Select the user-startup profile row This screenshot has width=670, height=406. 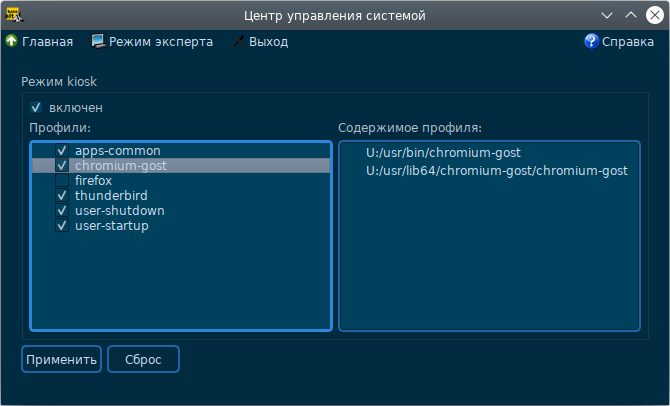(181, 225)
